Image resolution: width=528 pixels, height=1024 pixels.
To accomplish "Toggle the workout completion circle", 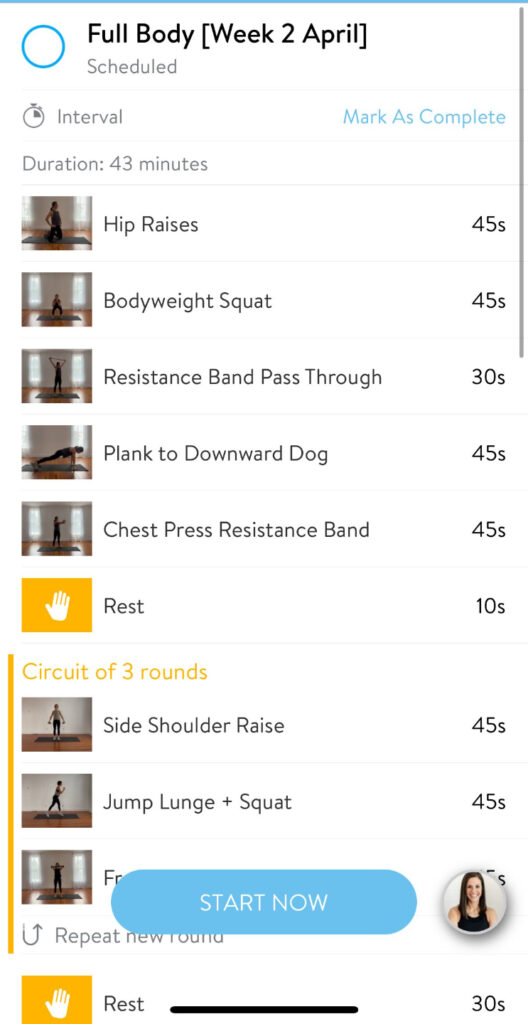I will tap(43, 46).
